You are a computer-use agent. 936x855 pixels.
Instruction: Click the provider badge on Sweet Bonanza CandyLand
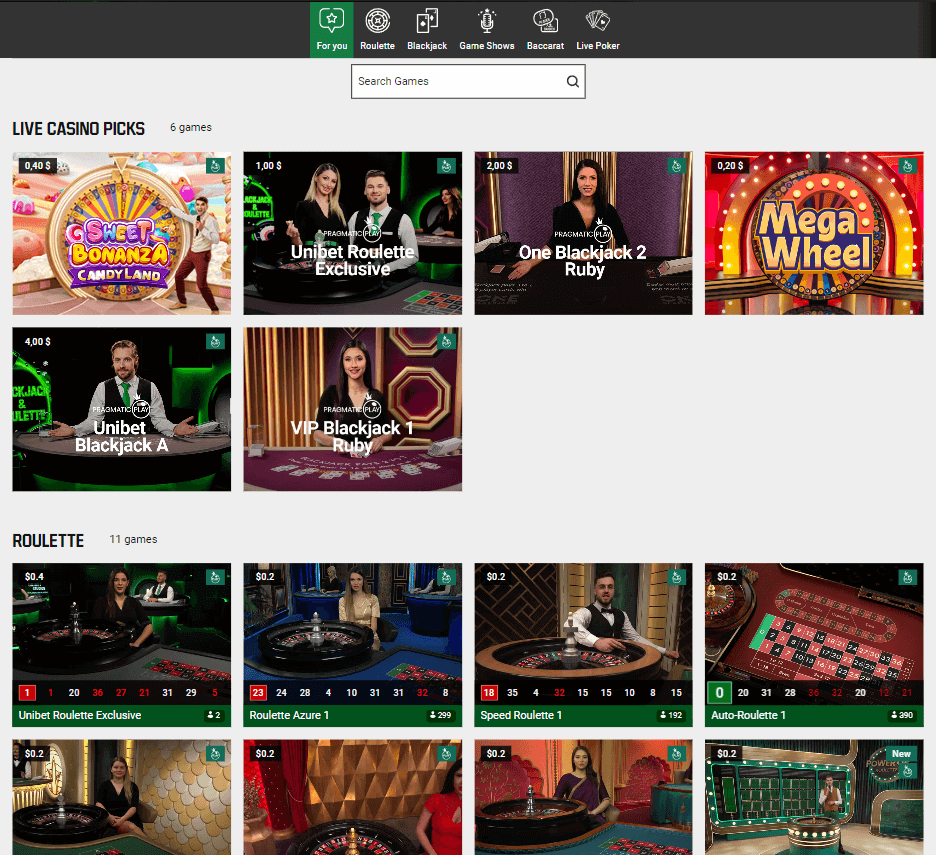tap(215, 166)
